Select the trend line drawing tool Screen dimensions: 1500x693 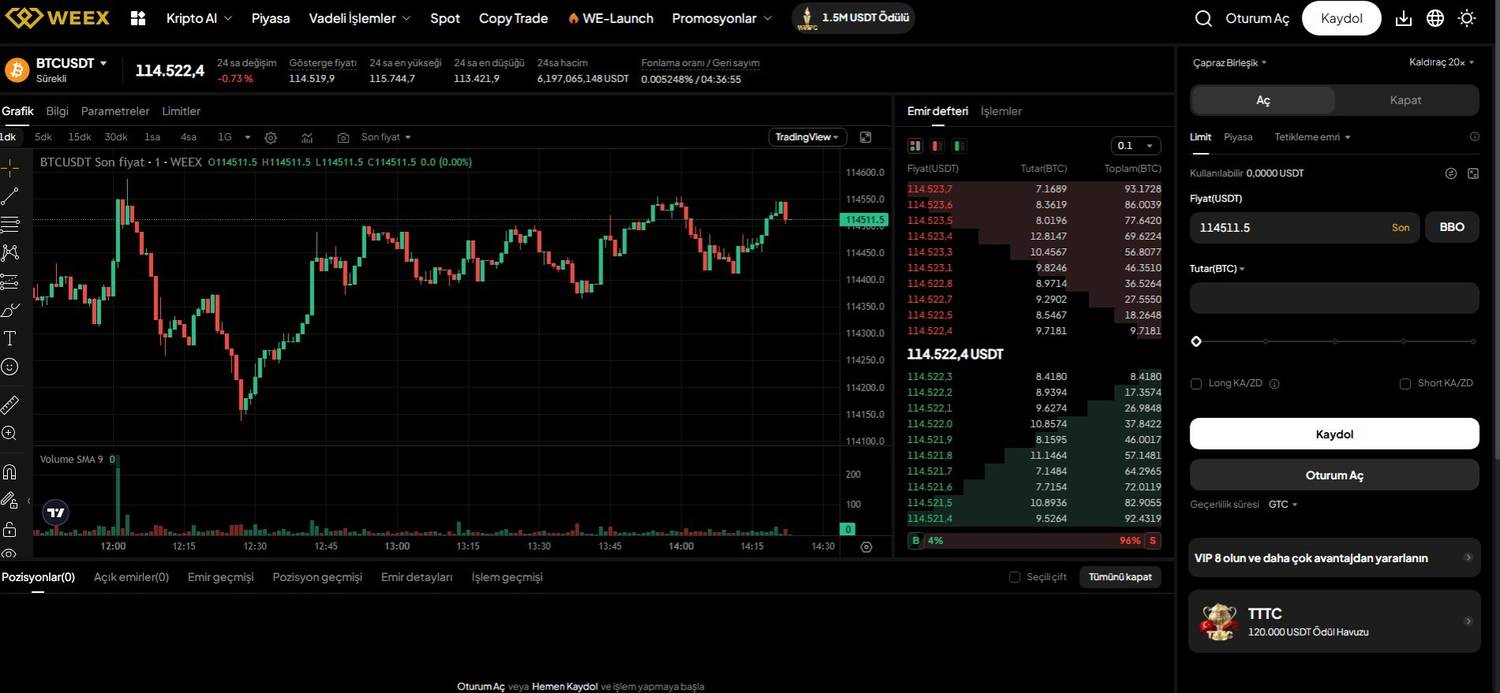pos(10,196)
